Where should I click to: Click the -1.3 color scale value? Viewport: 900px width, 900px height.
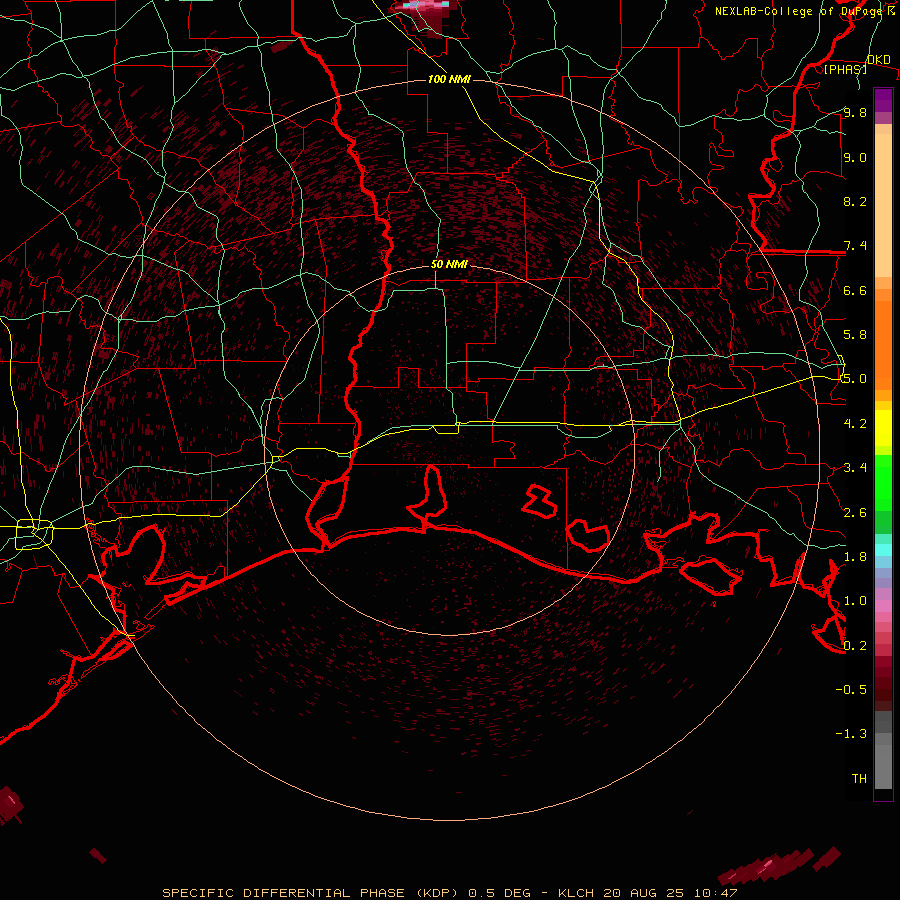pyautogui.click(x=851, y=734)
